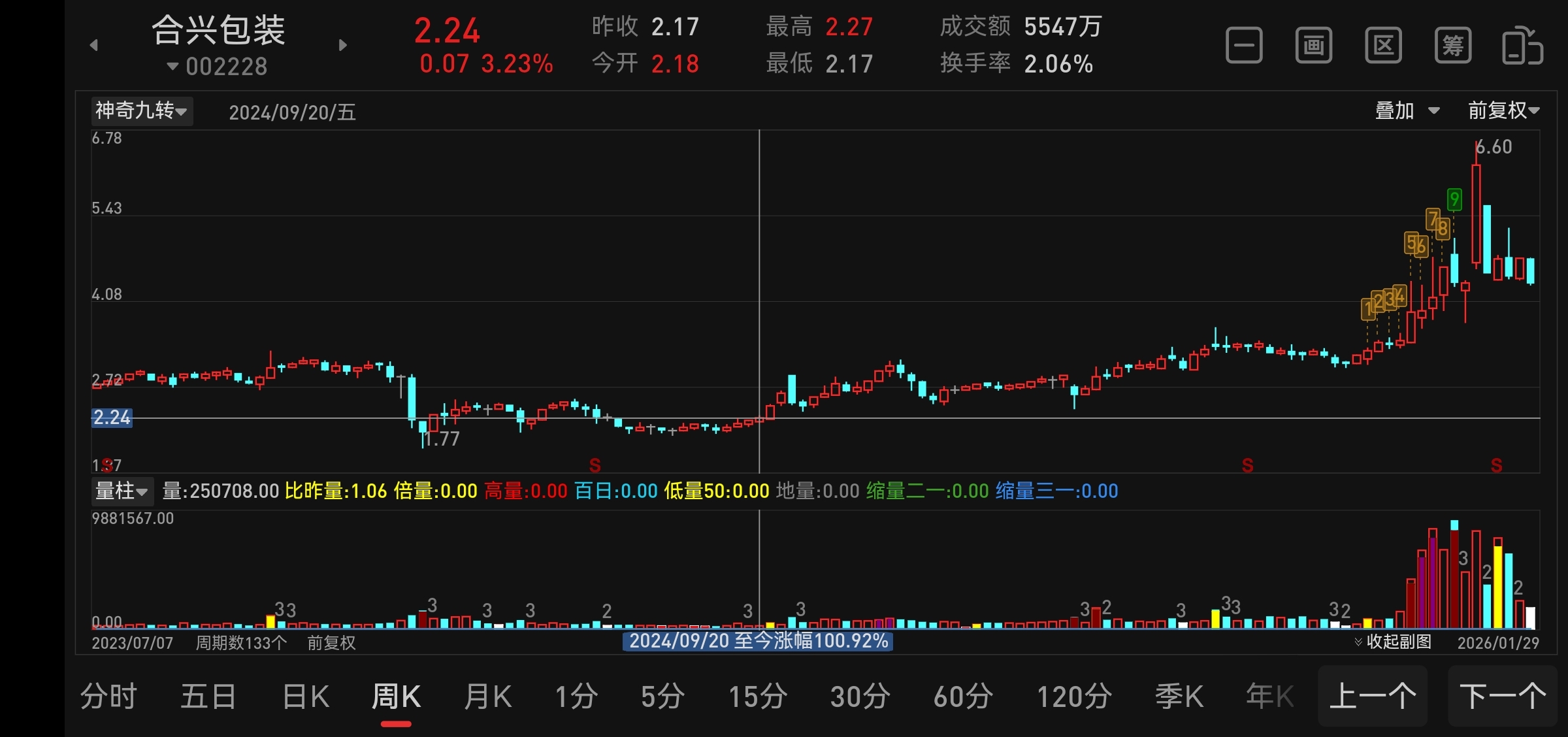Click the green 9 signal marker
Viewport: 1568px width, 737px height.
pyautogui.click(x=1454, y=199)
